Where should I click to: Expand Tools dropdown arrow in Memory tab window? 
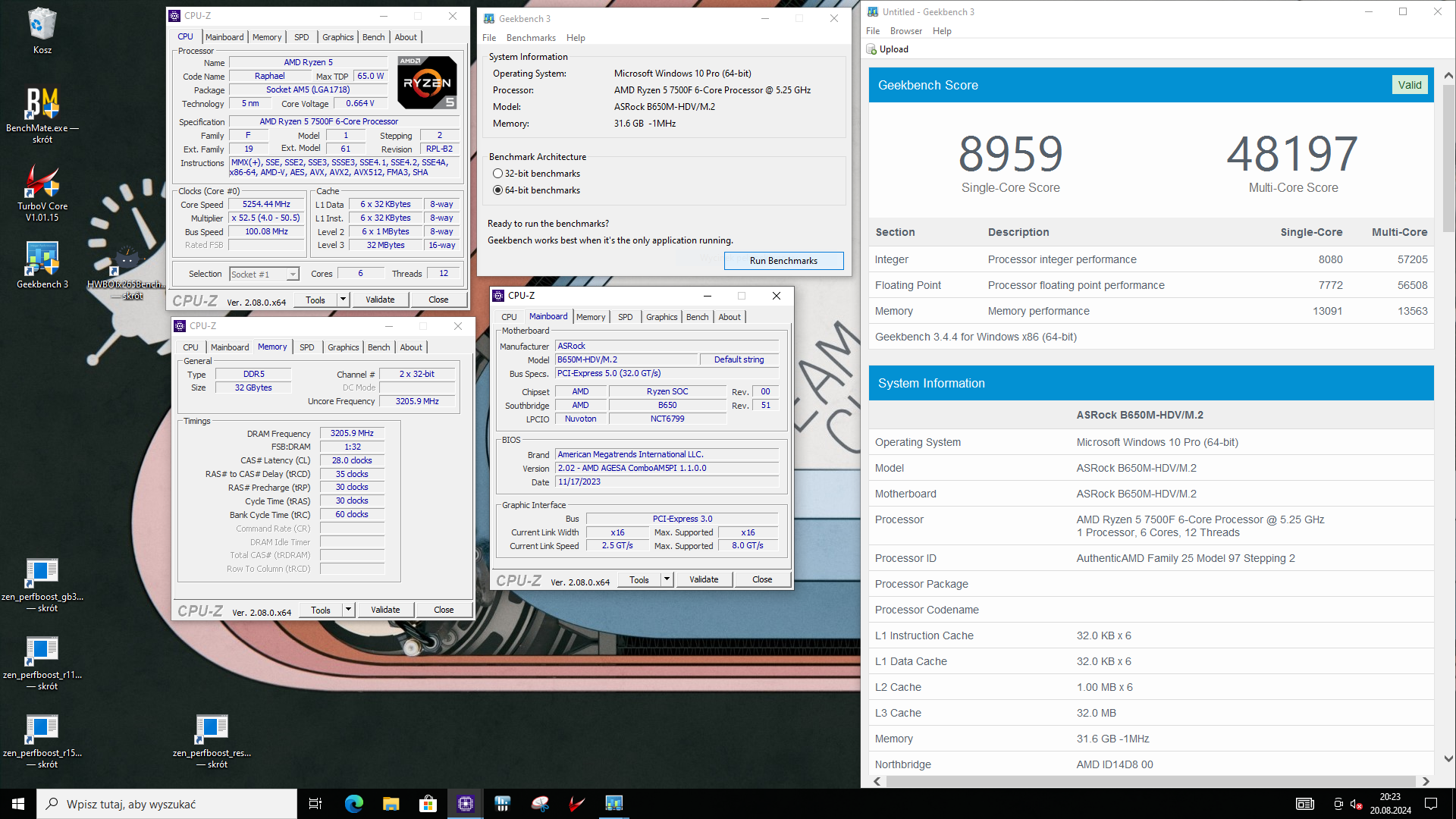tap(348, 610)
